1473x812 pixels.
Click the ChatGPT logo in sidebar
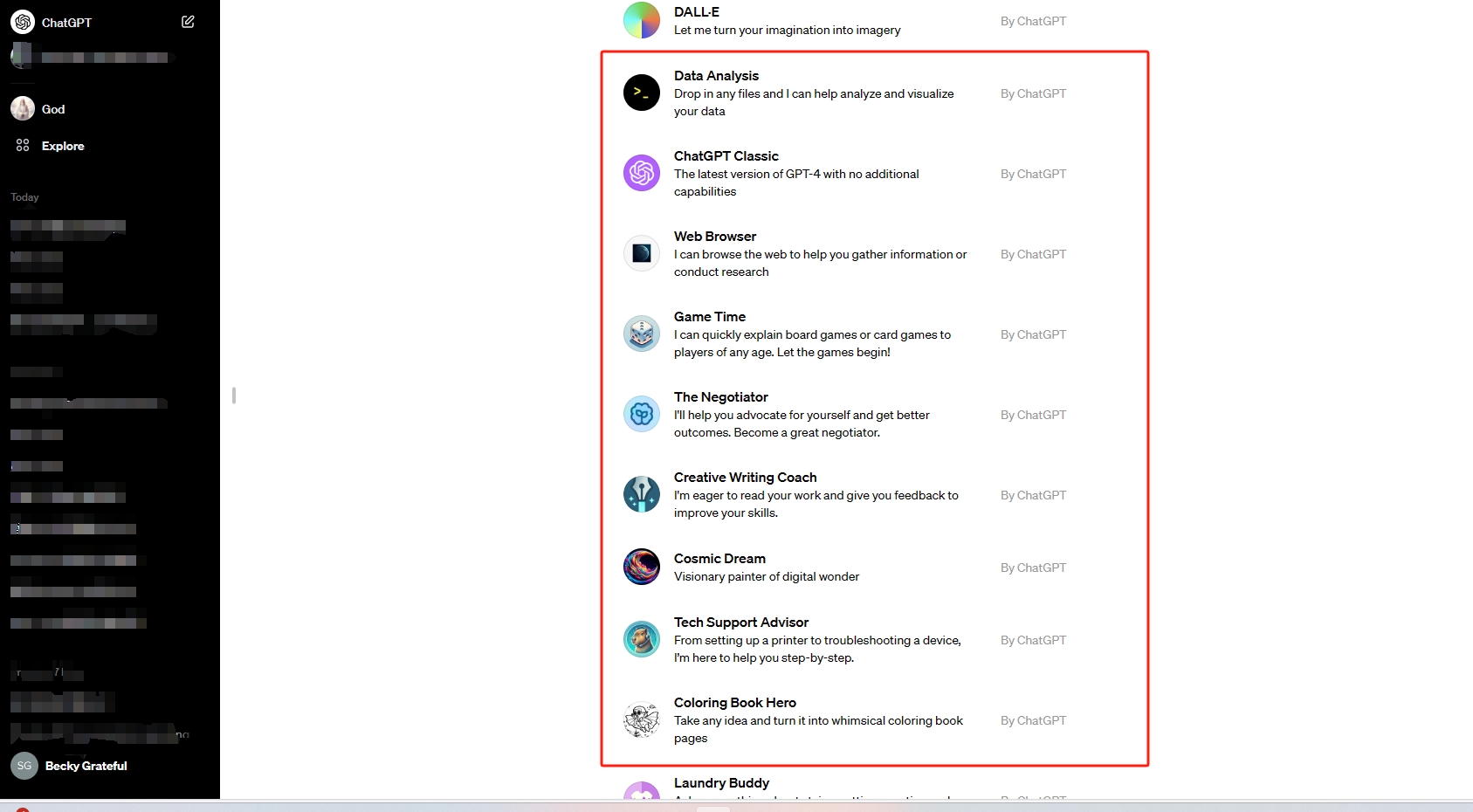click(23, 22)
